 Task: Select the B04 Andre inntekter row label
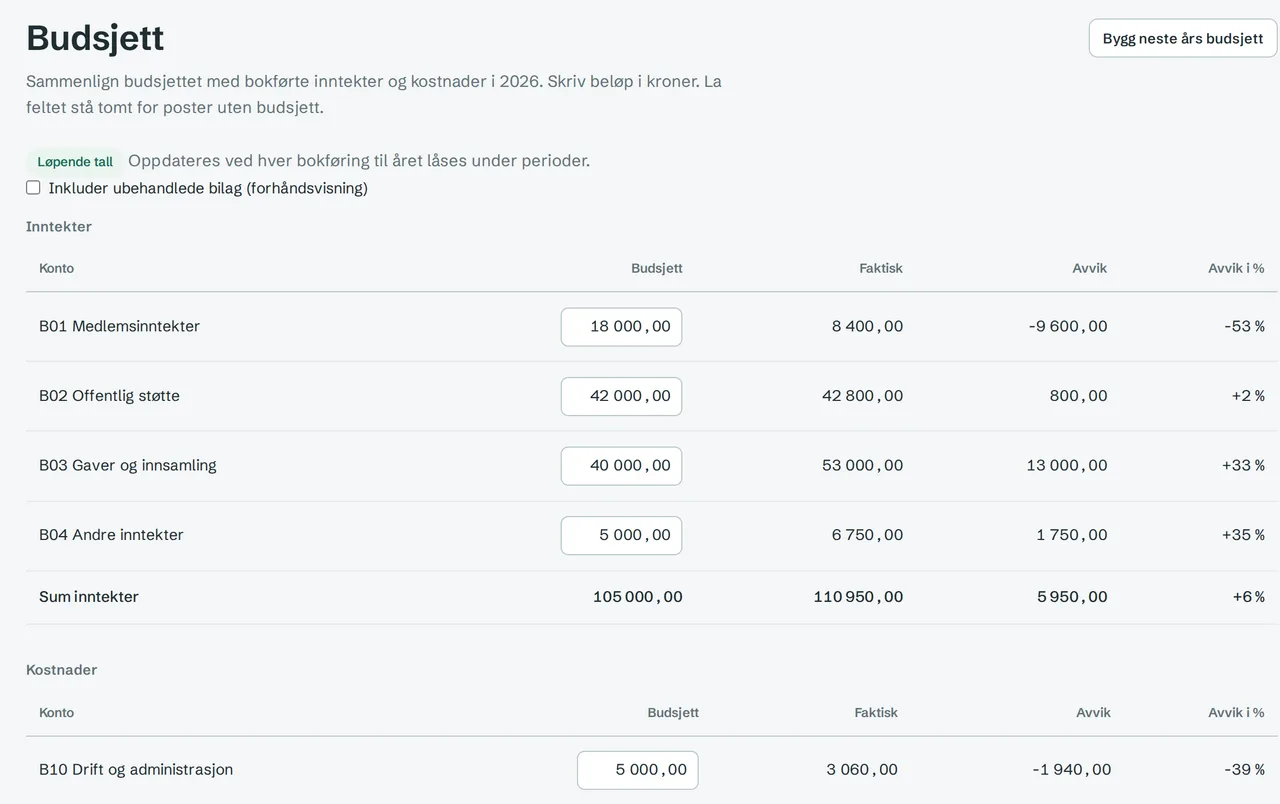pos(111,535)
